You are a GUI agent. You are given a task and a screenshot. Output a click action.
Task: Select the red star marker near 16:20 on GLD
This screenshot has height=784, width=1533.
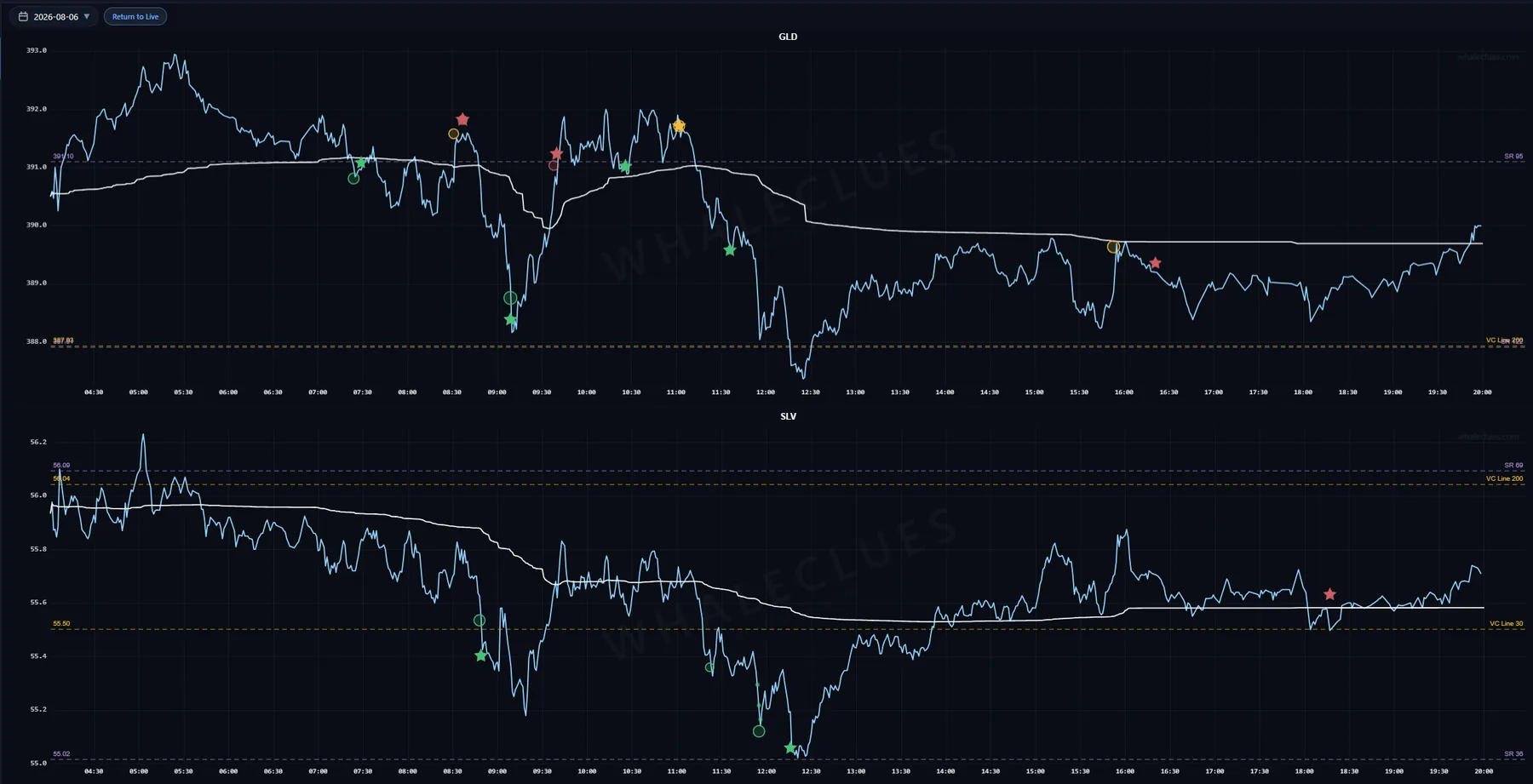coord(1155,263)
